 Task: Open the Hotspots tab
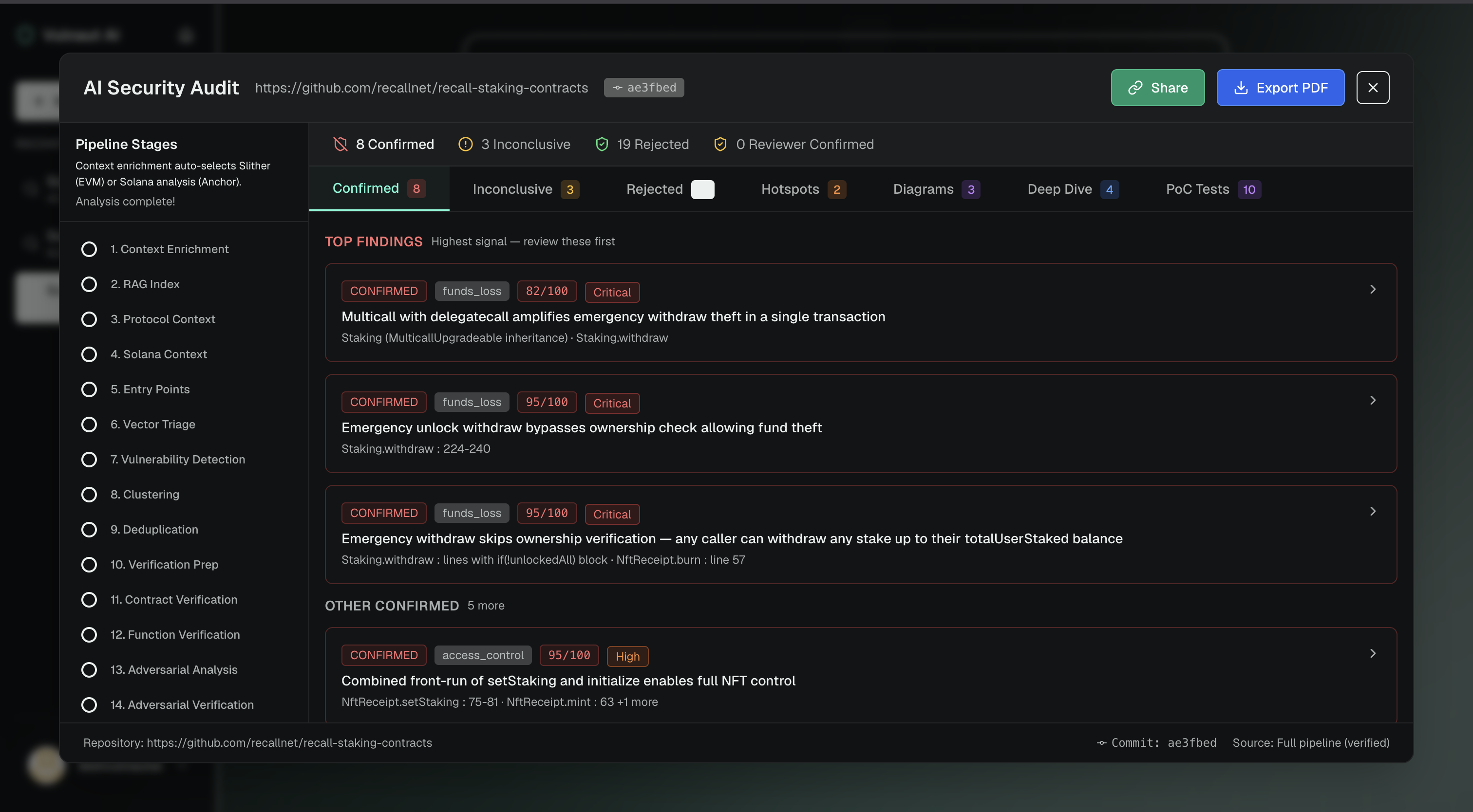[803, 189]
